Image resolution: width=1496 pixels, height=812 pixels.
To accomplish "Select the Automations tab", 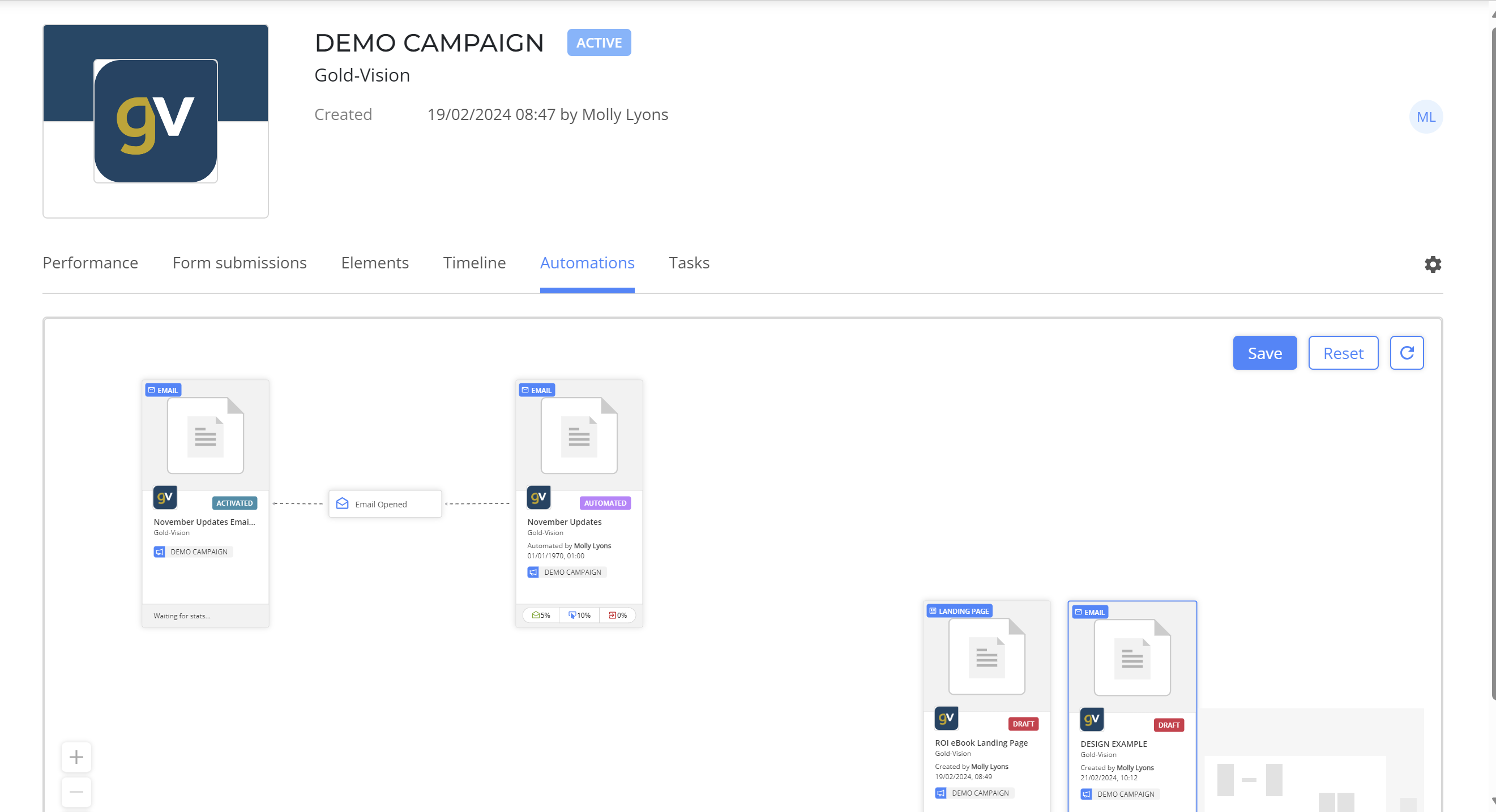I will [x=587, y=263].
